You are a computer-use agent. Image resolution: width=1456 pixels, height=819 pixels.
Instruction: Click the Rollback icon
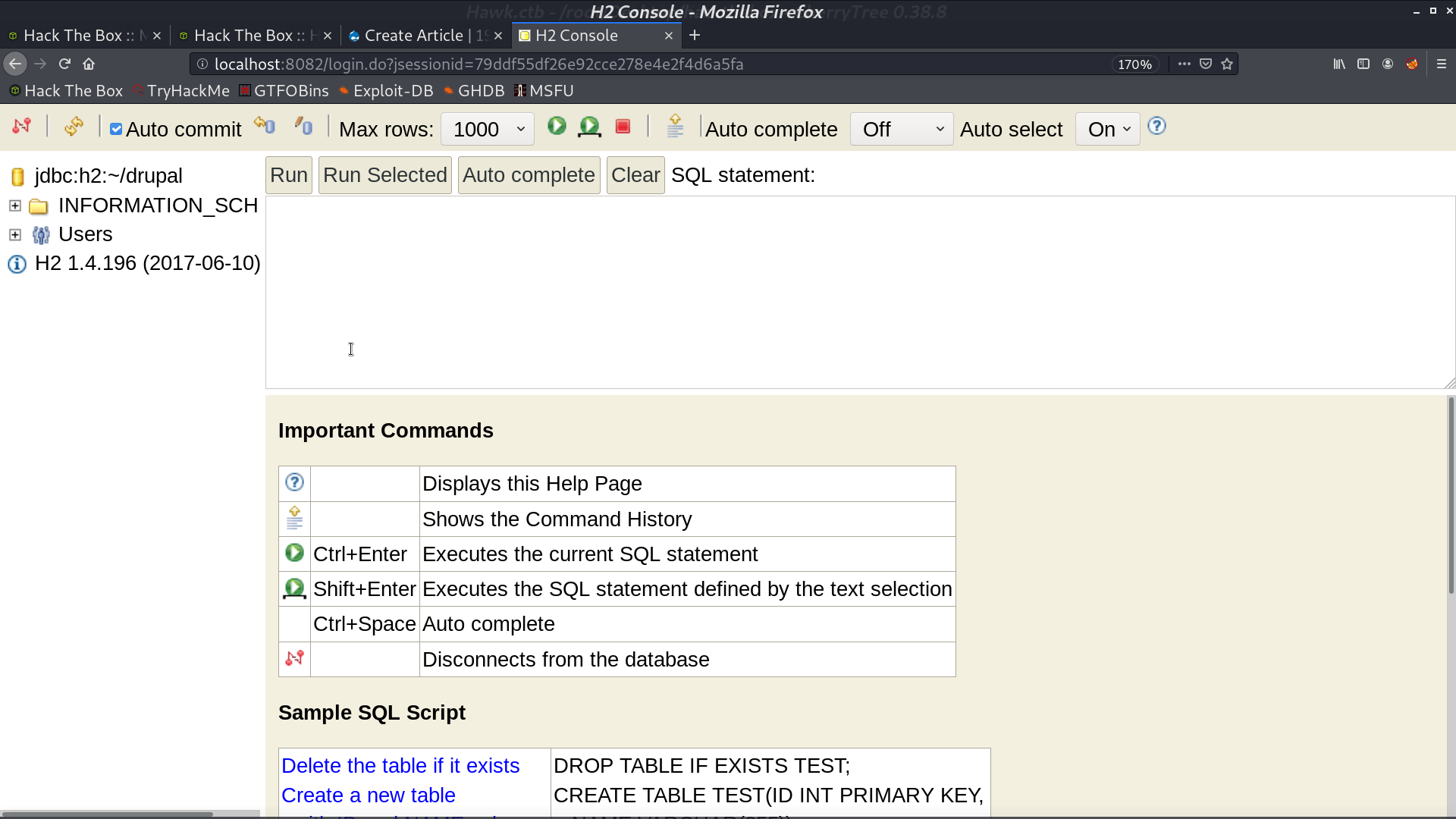click(x=265, y=126)
